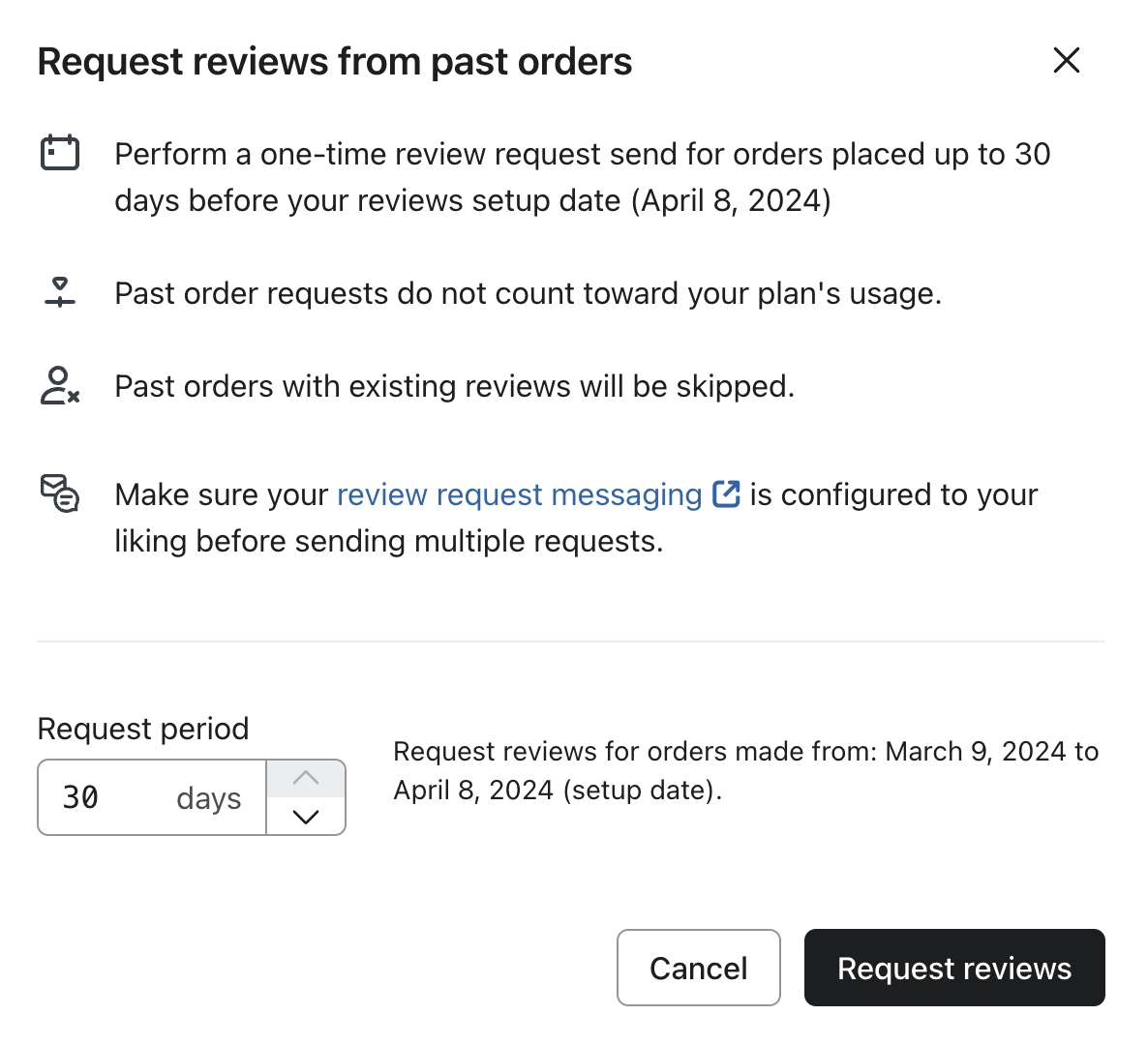Open the review request messaging link
Screen dimensions: 1148x1045
[x=519, y=494]
